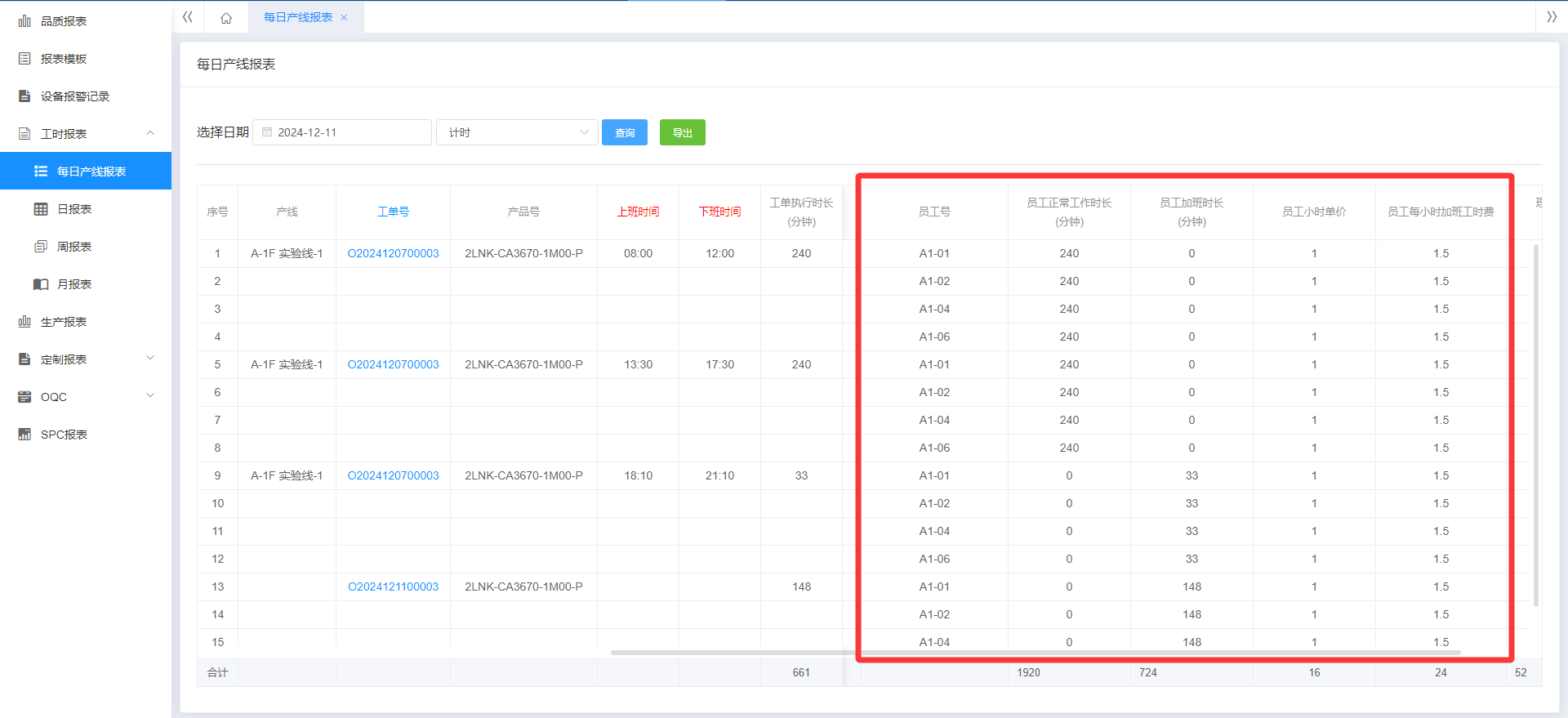
Task: Click the table's horizontal scrollbar
Action: click(1036, 653)
